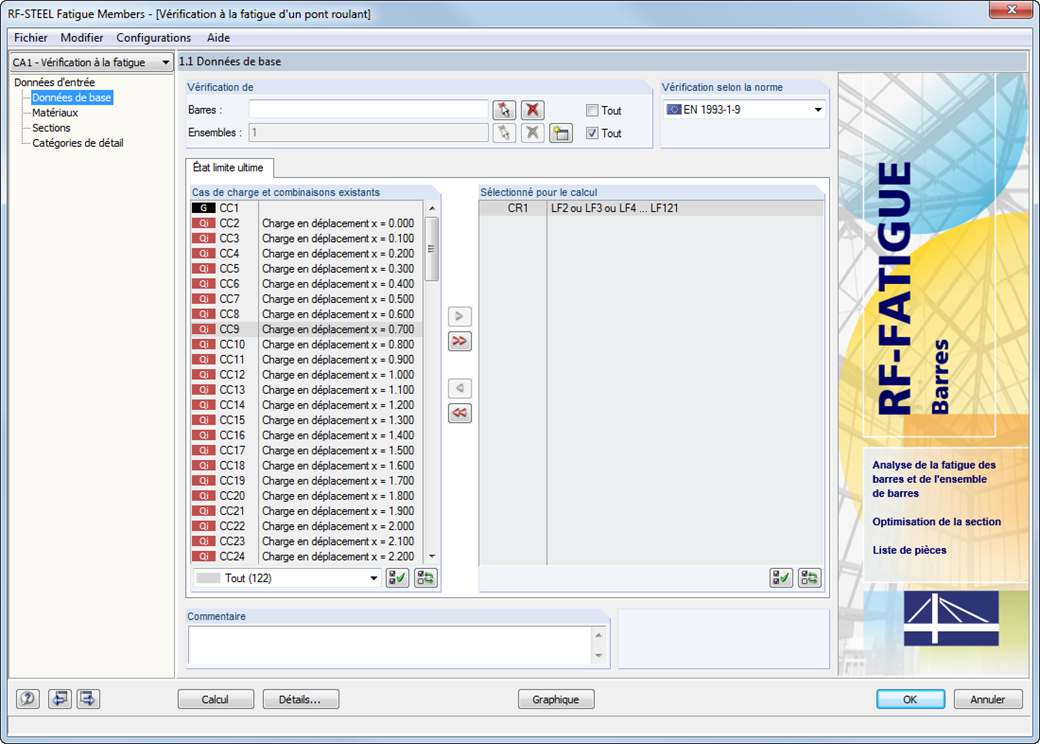
Task: Open the Fichier menu
Action: tap(31, 38)
